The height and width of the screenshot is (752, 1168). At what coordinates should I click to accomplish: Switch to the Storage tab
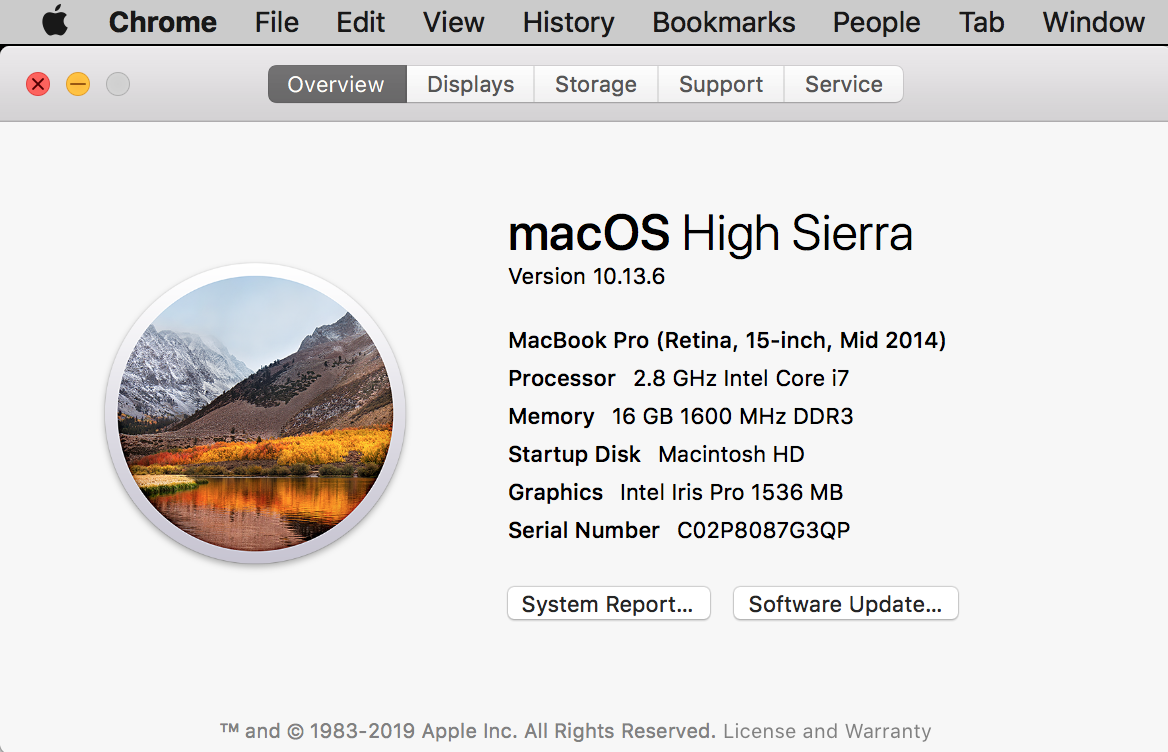tap(596, 84)
